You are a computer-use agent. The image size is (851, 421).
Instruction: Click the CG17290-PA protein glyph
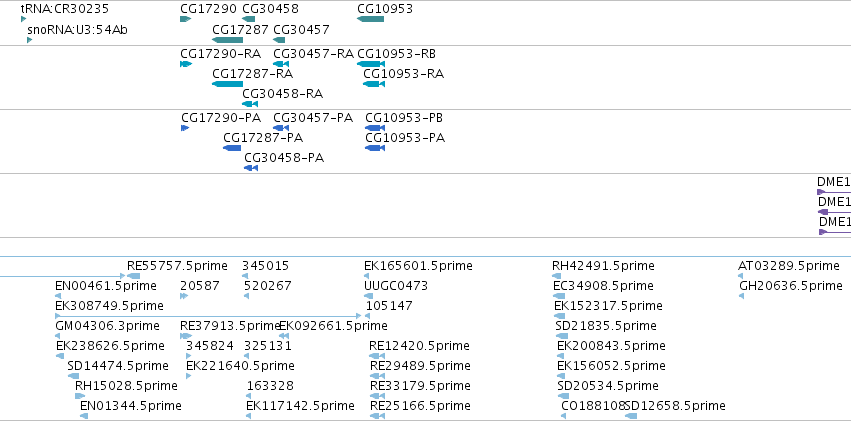(185, 128)
